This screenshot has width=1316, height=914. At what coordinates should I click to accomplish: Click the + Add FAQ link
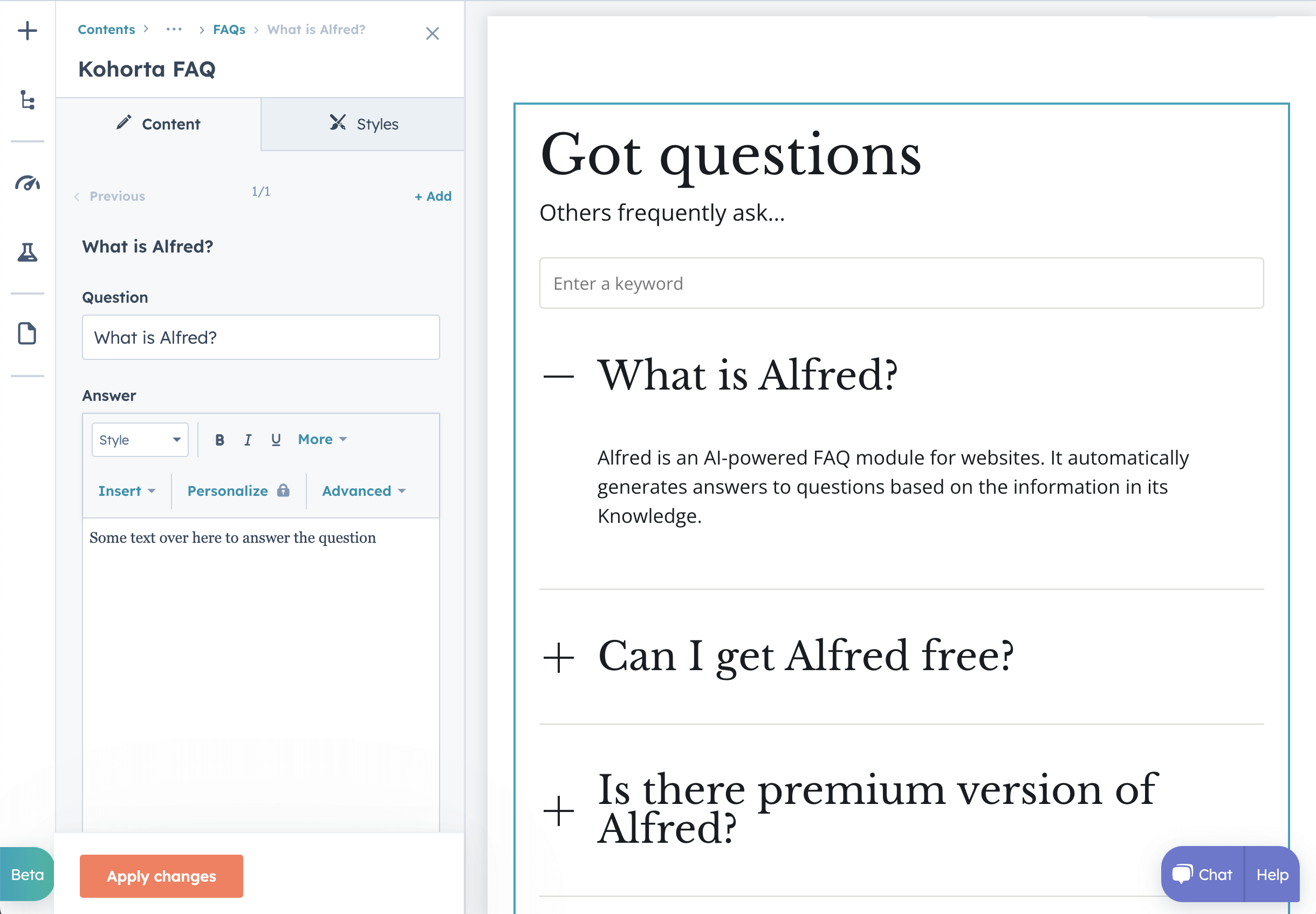coord(433,196)
